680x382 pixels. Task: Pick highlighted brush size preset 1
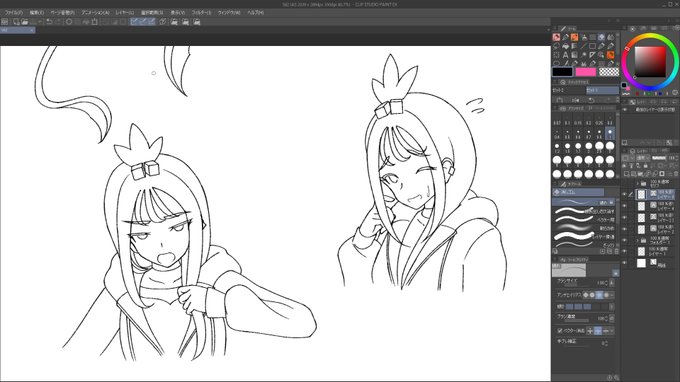pos(610,134)
